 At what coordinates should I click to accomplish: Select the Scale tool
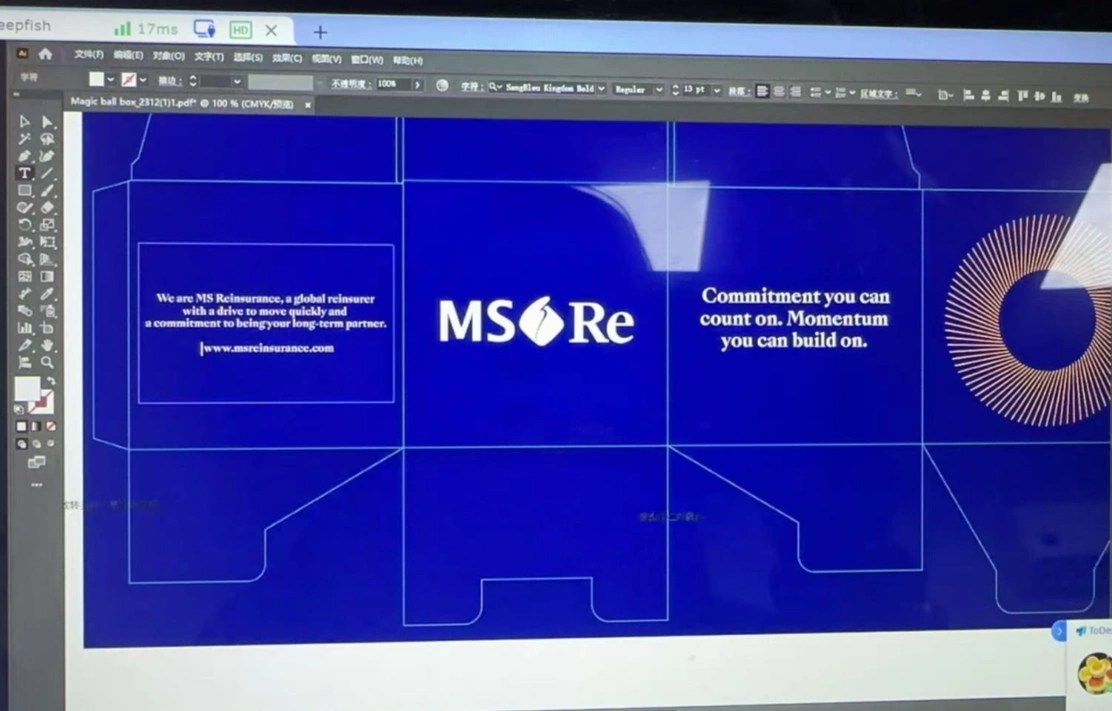[47, 225]
